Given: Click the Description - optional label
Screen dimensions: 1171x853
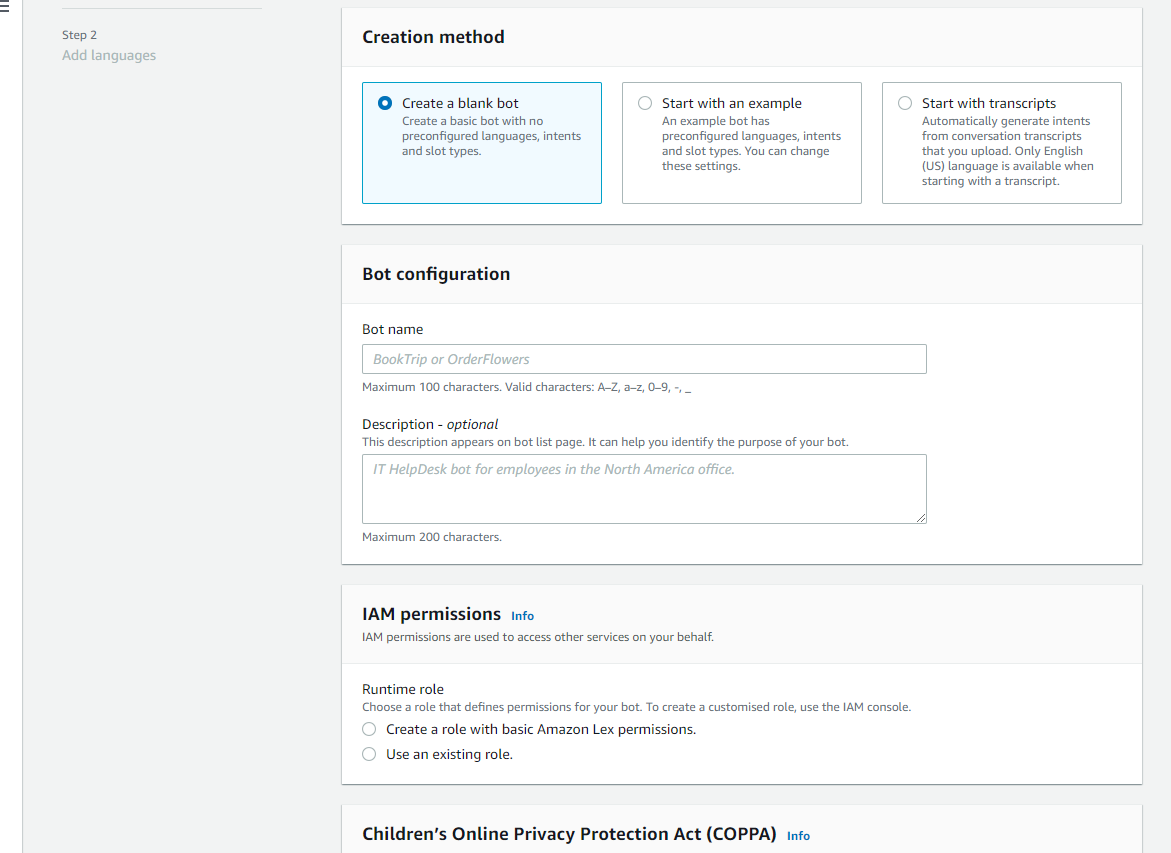Looking at the screenshot, I should coord(430,424).
